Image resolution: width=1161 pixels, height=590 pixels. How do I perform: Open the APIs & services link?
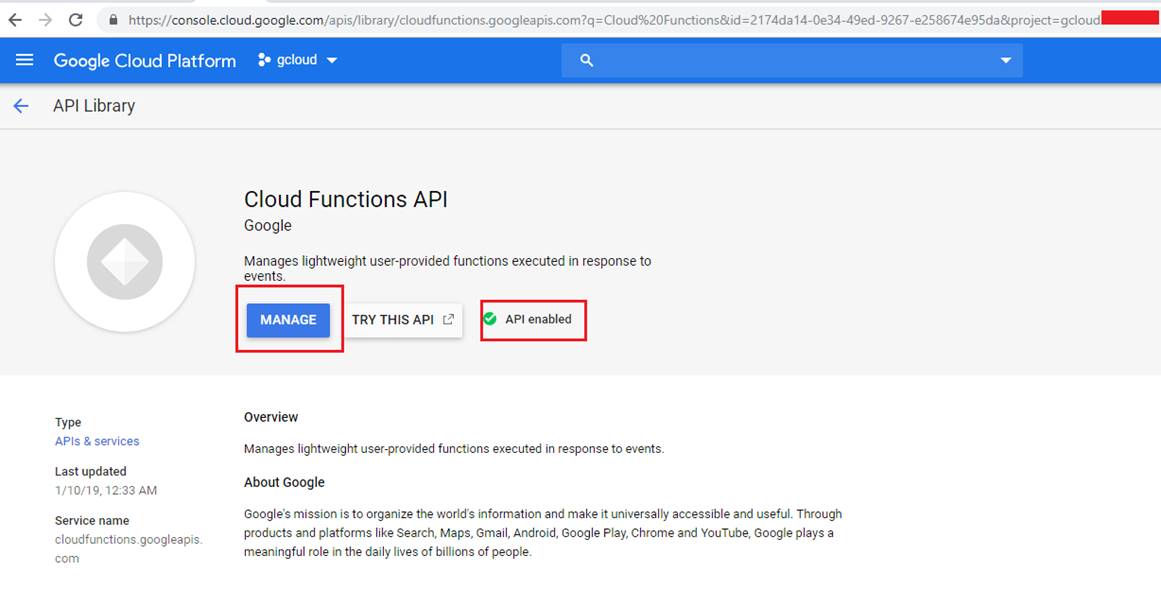click(x=97, y=441)
